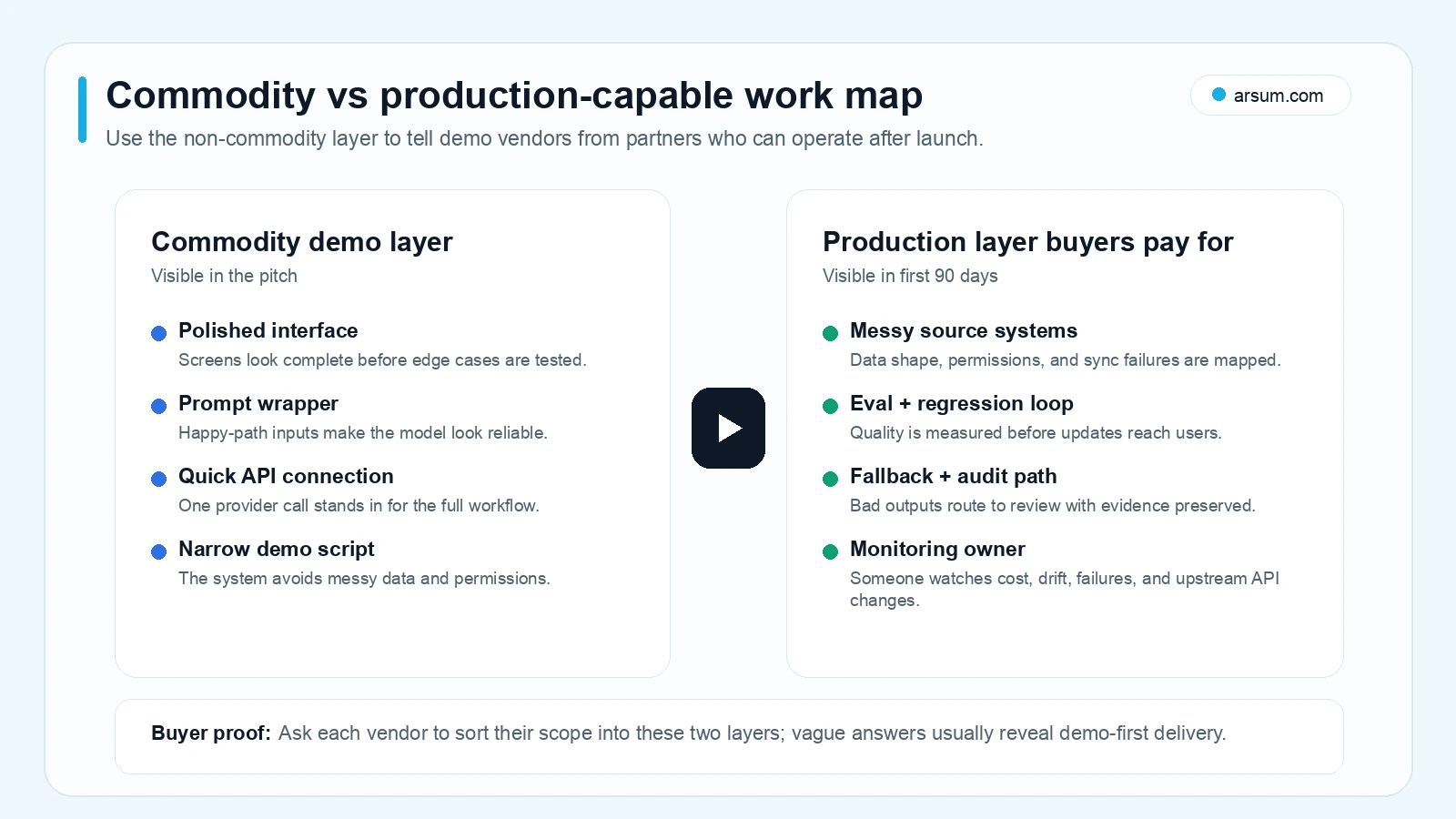The image size is (1456, 819).
Task: Click 'Happy-path inputs make the model look reliable.'
Action: pos(363,432)
